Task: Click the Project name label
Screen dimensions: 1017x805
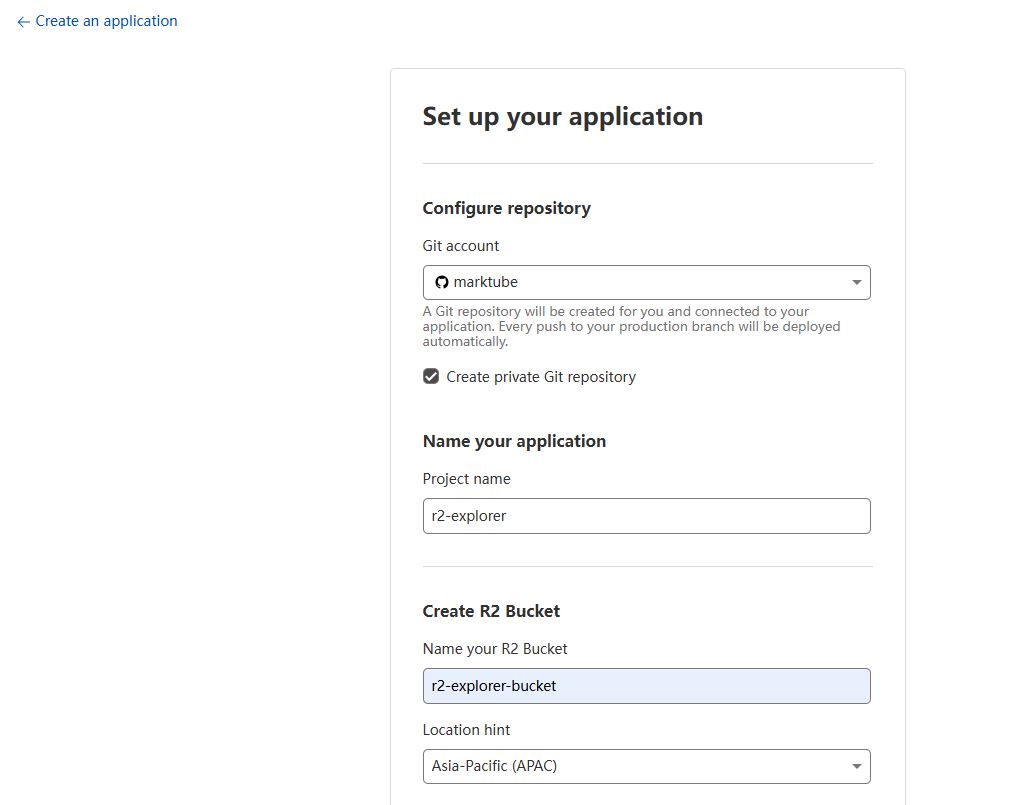Action: (466, 479)
